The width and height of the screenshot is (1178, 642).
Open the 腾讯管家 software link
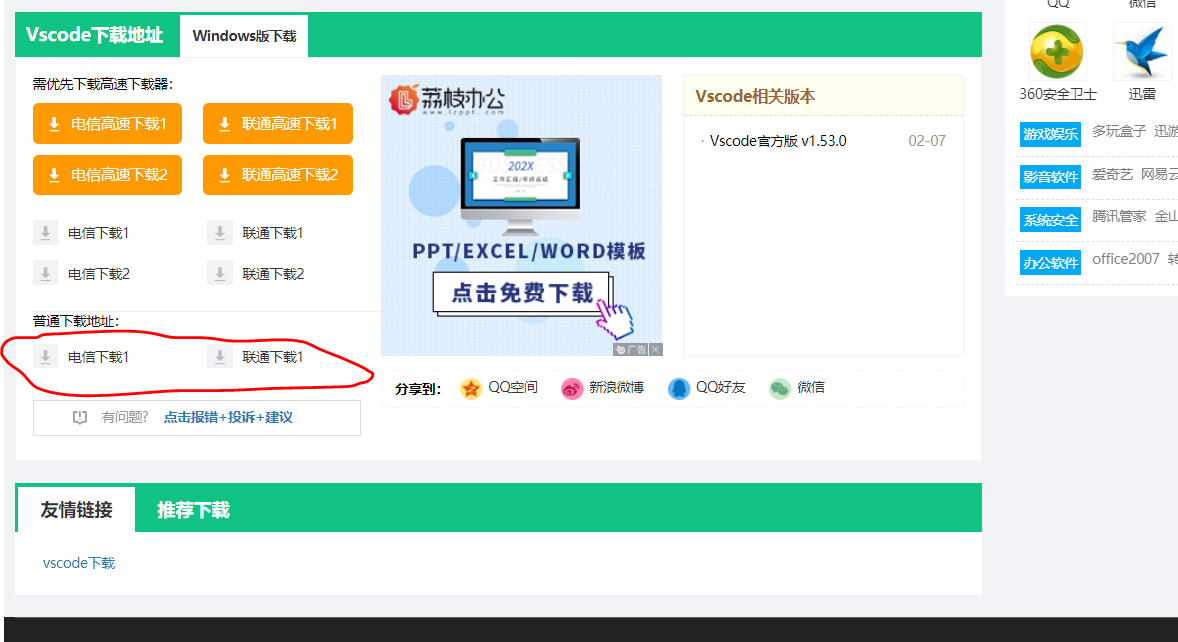pyautogui.click(x=1119, y=216)
